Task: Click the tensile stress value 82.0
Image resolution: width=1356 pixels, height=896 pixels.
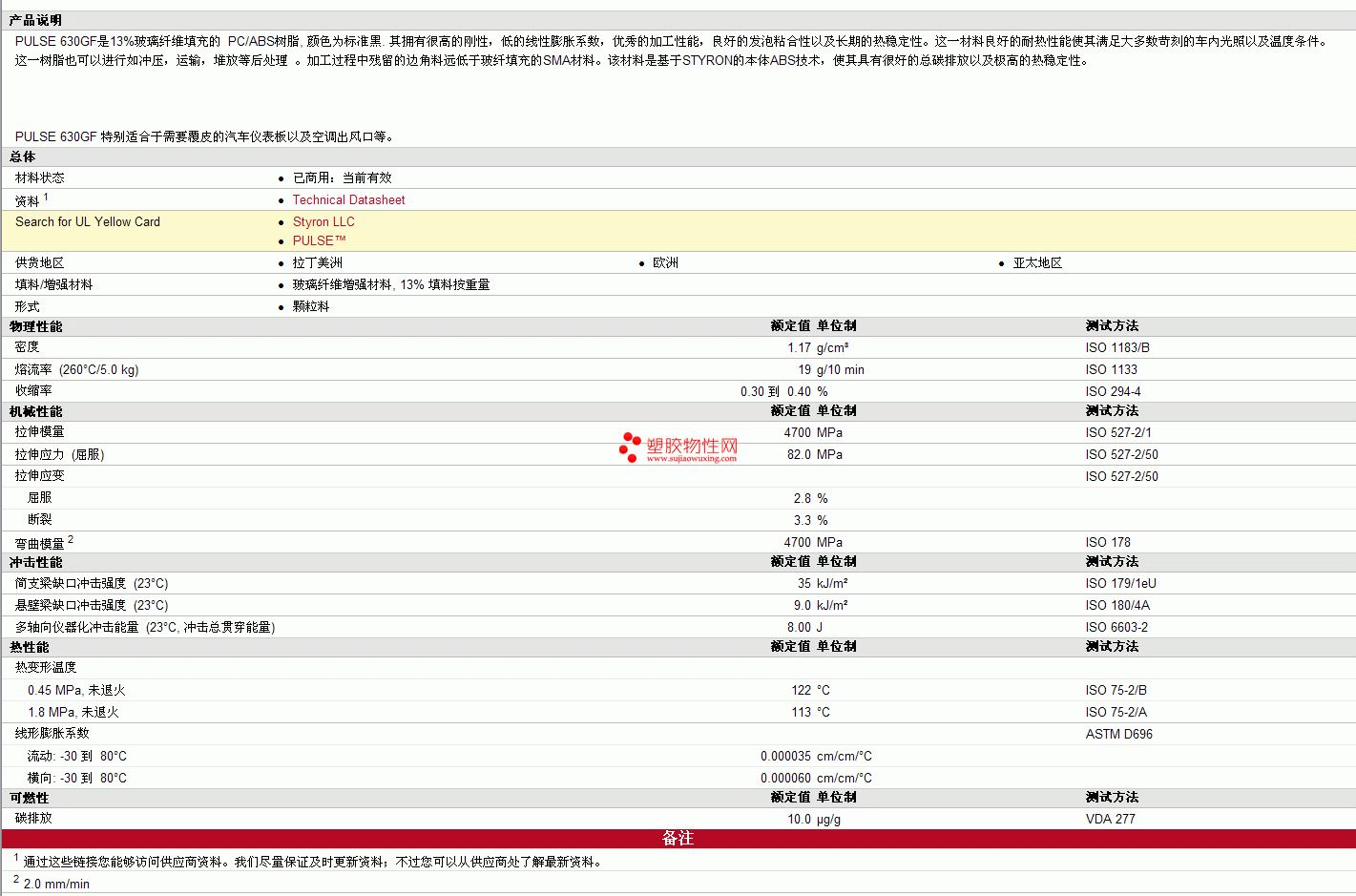Action: point(799,455)
